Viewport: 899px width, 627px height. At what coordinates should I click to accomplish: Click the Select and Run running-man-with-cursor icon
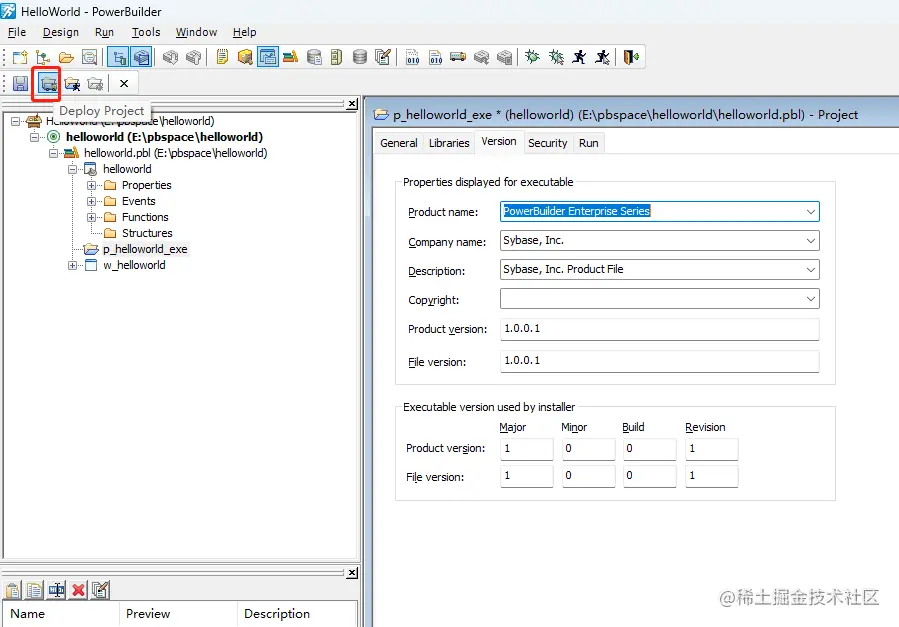[x=602, y=57]
